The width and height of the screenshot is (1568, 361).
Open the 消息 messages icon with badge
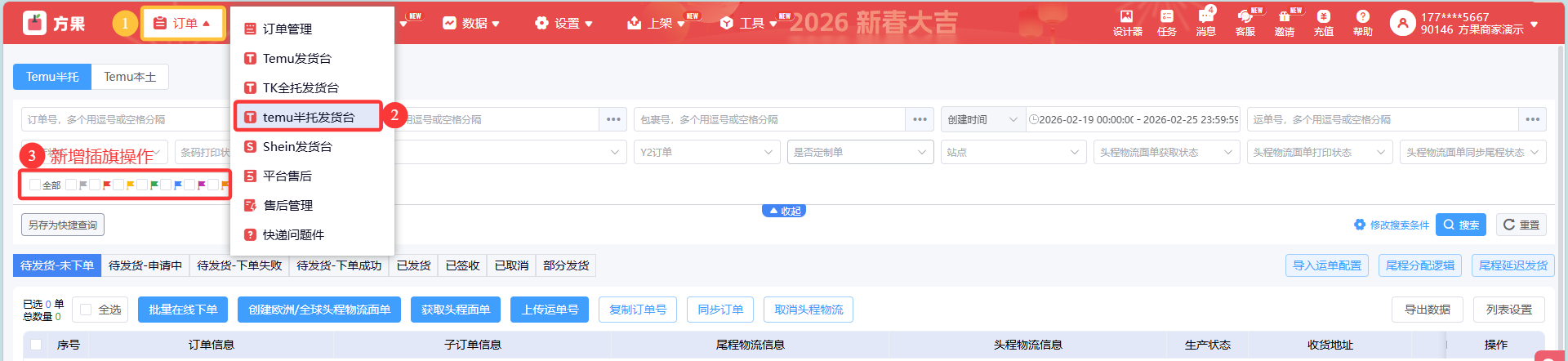click(x=1205, y=16)
